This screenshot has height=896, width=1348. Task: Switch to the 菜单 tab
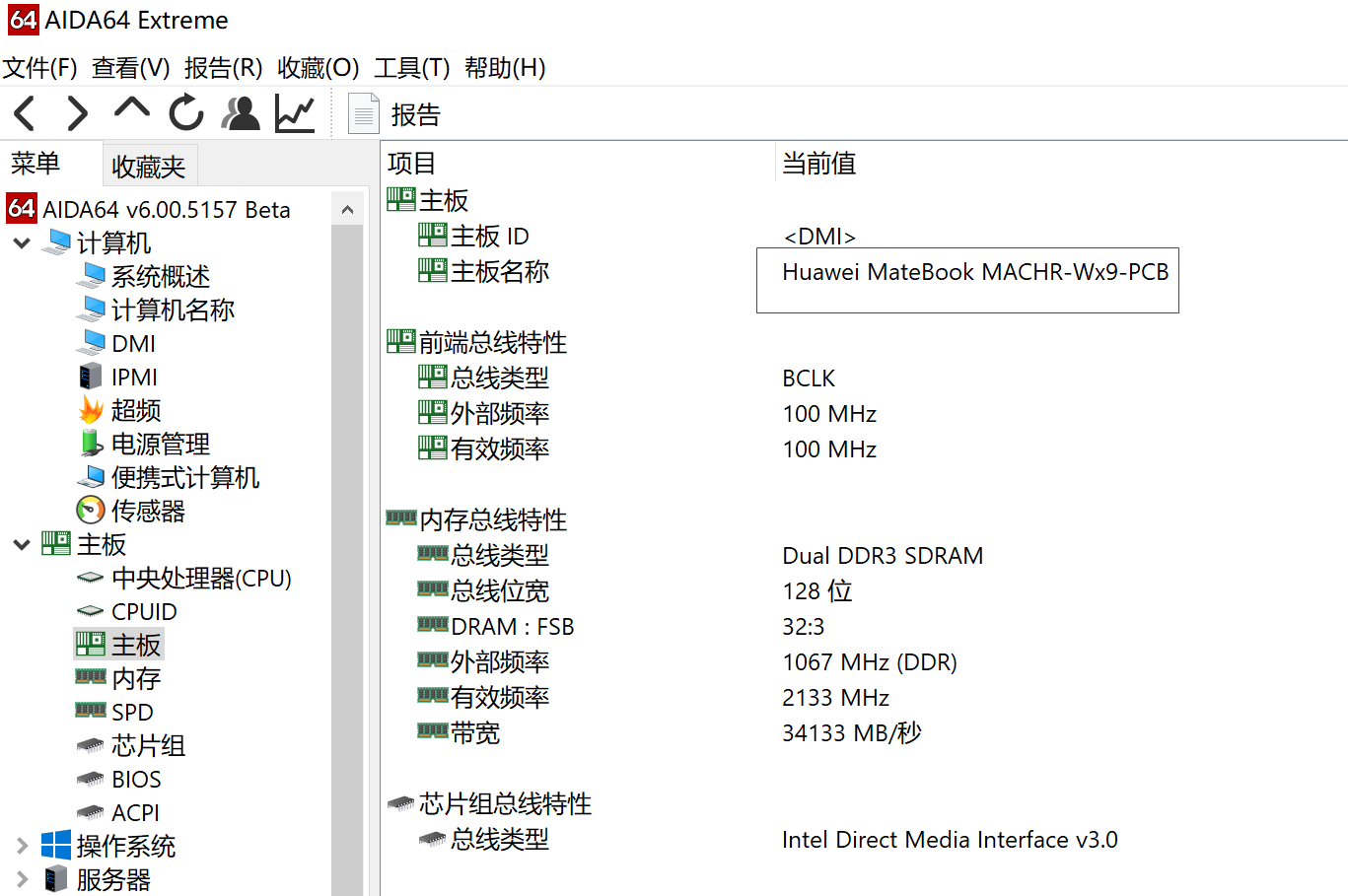click(x=35, y=164)
